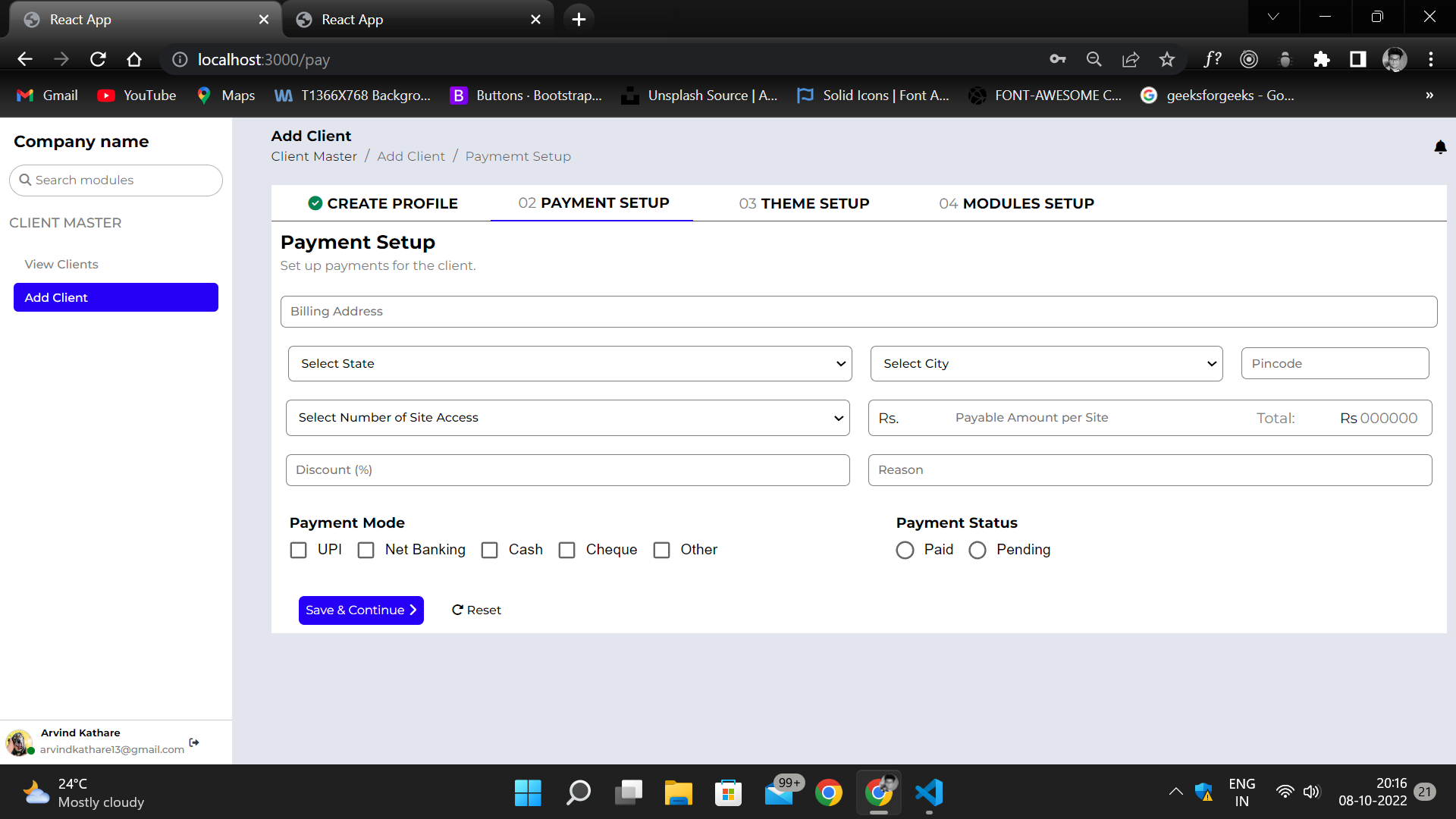Select Pending payment status
The width and height of the screenshot is (1456, 819).
coord(977,551)
